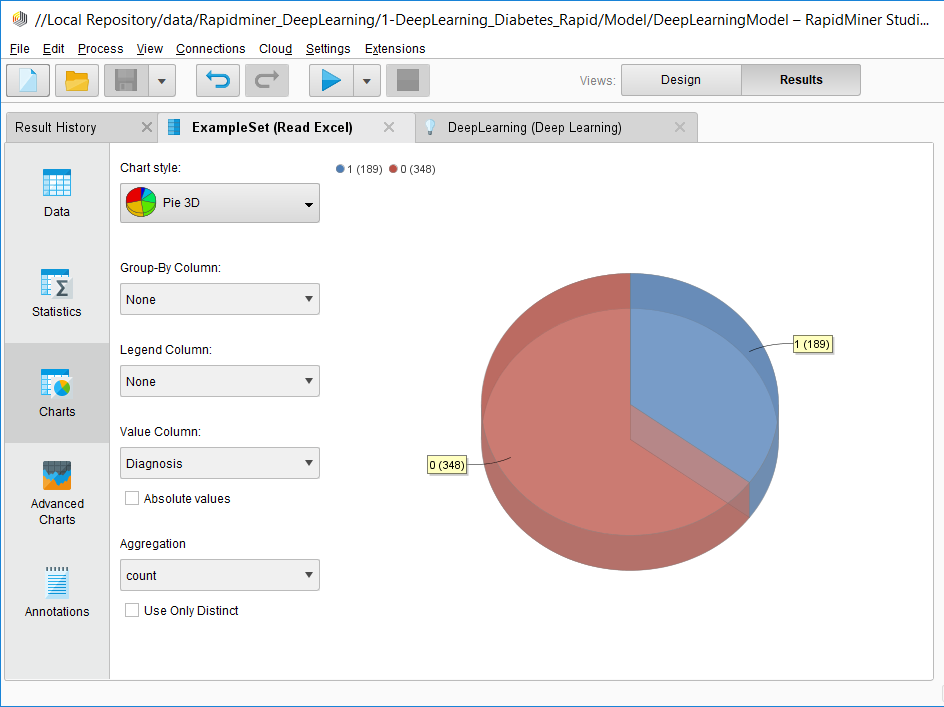Switch to the Design view
This screenshot has width=944, height=707.
pyautogui.click(x=681, y=79)
